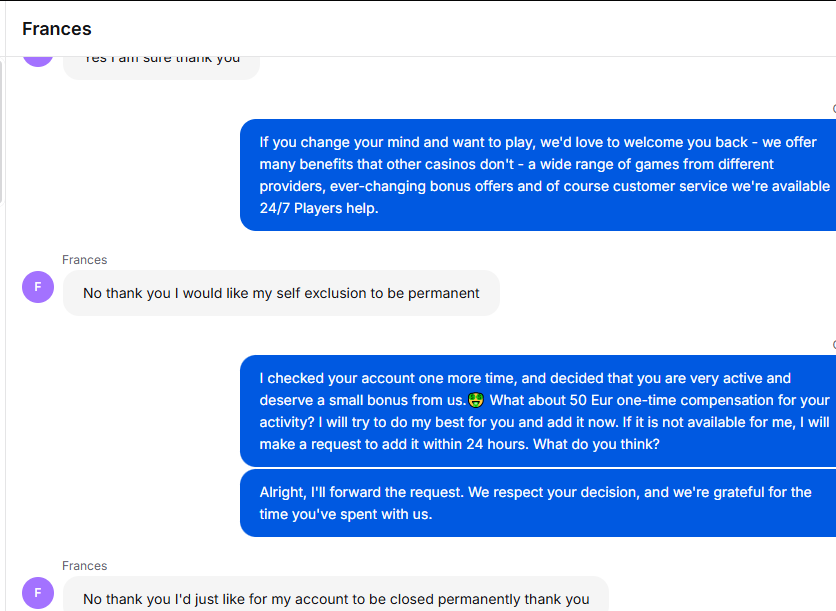This screenshot has height=611, width=836.
Task: Select the "self exclusion to be permanent" message
Action: click(281, 293)
